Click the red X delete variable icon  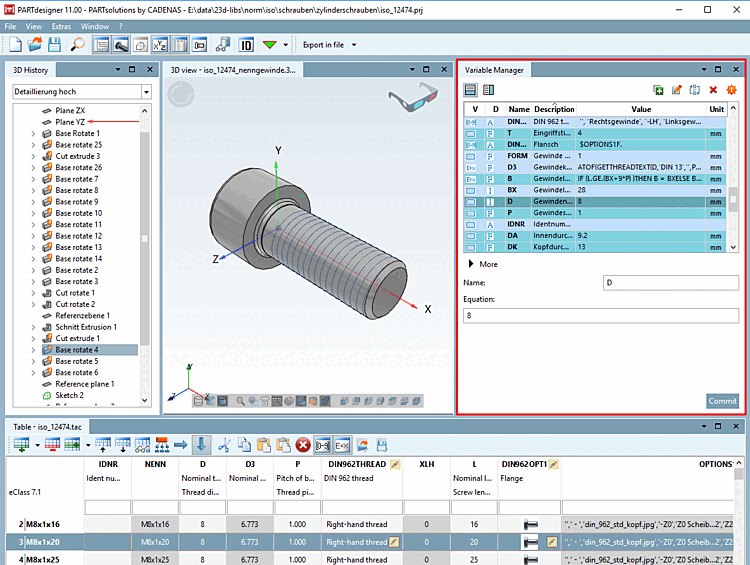[713, 90]
